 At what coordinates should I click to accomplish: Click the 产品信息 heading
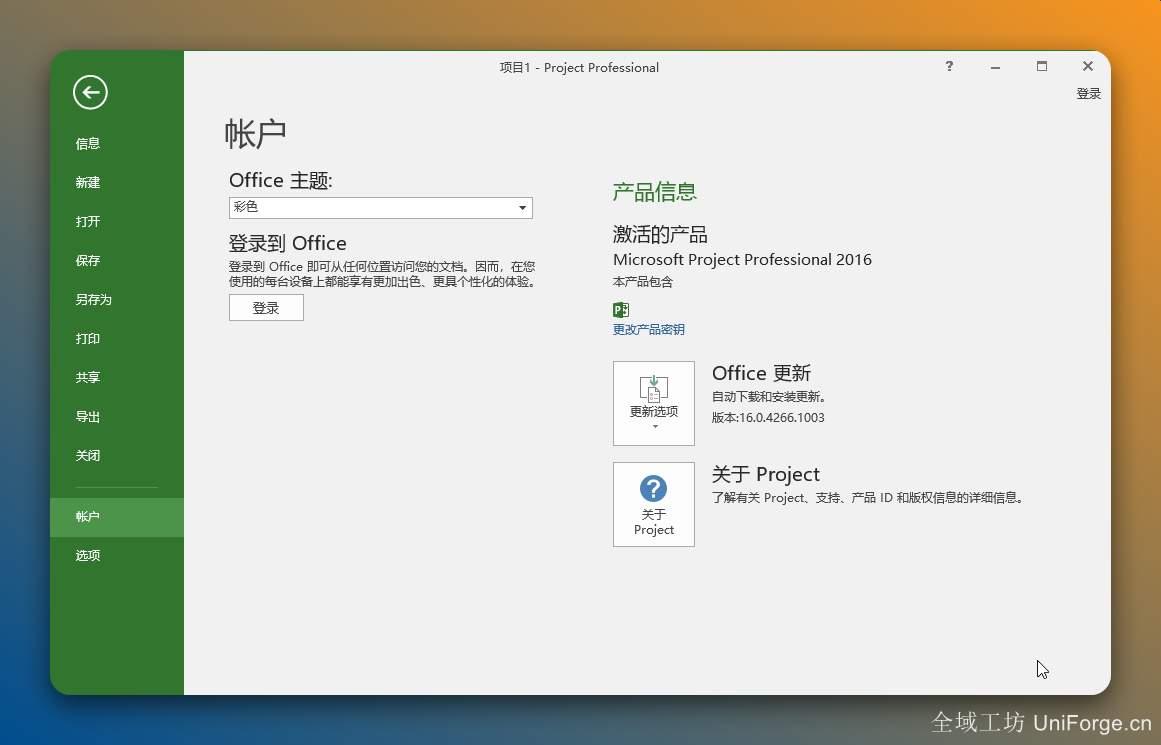point(655,192)
